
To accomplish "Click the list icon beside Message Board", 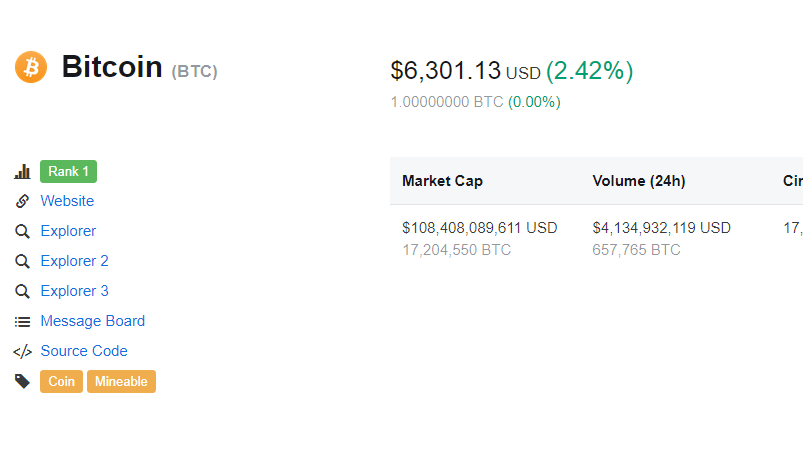I will 22,321.
